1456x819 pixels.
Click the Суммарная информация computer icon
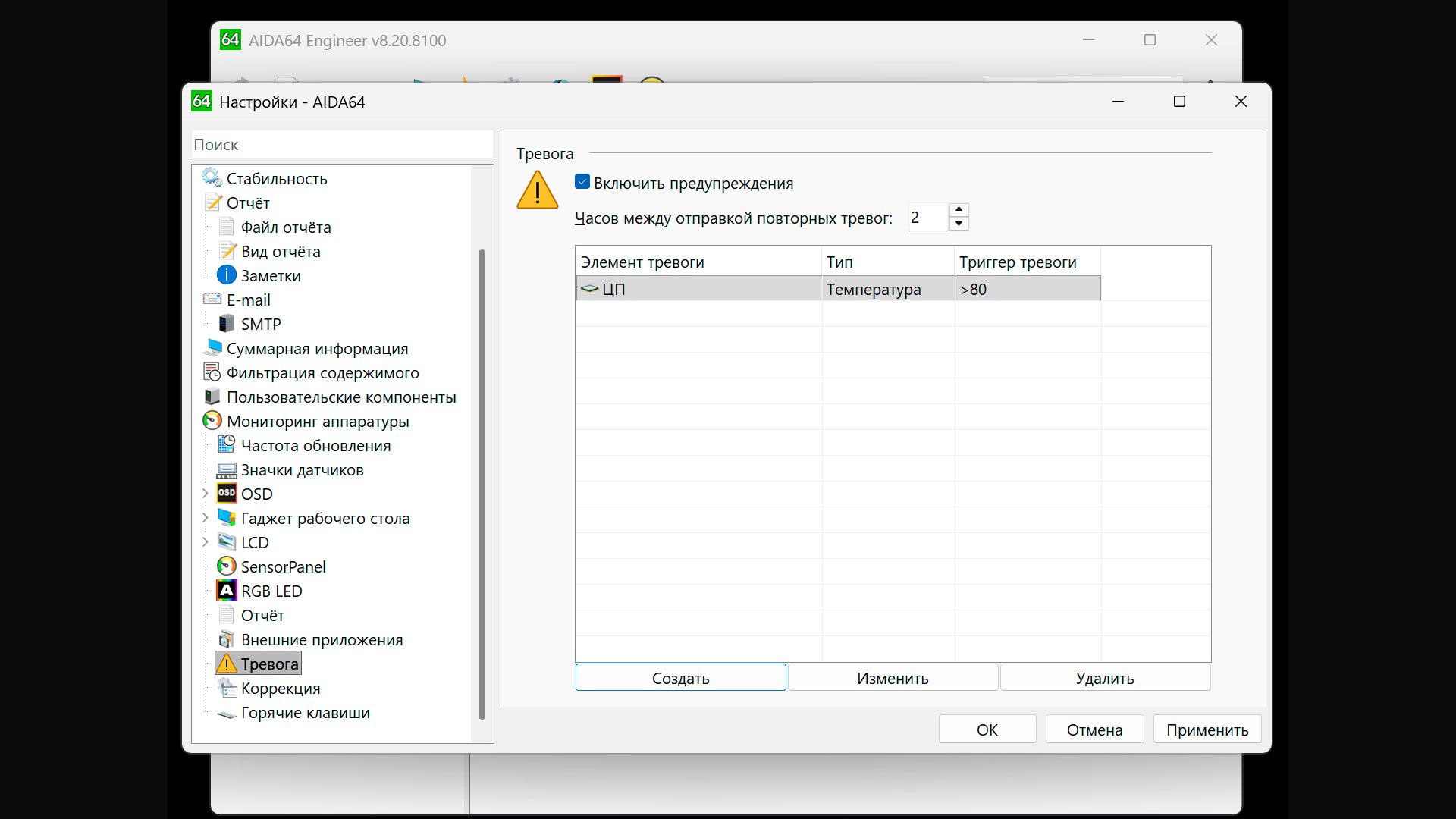tap(212, 348)
